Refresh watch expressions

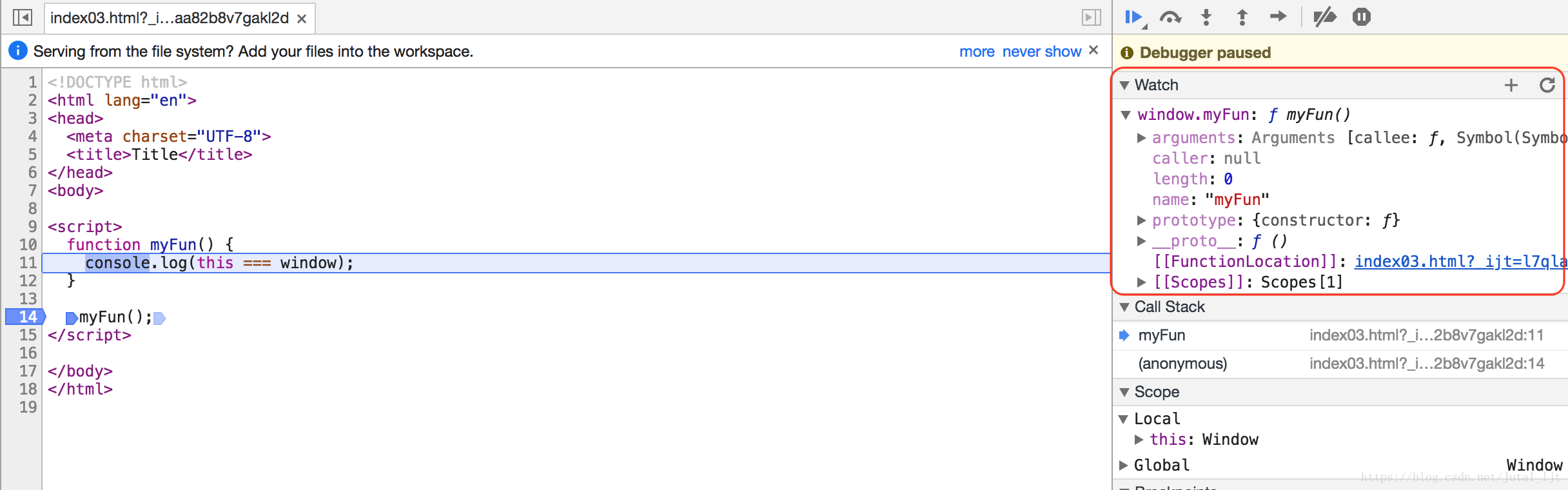[x=1547, y=85]
